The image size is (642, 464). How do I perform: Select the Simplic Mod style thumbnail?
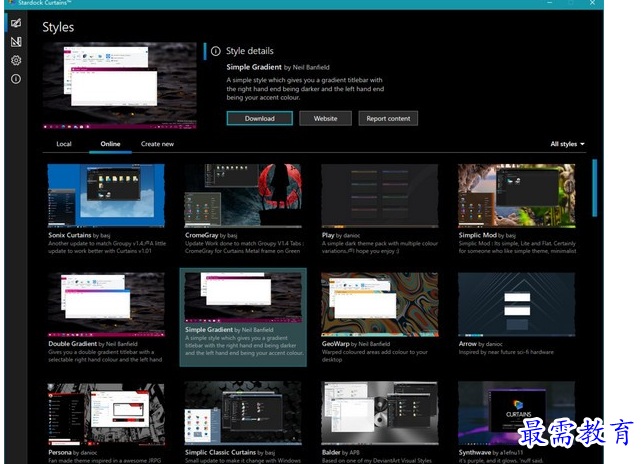(x=517, y=195)
